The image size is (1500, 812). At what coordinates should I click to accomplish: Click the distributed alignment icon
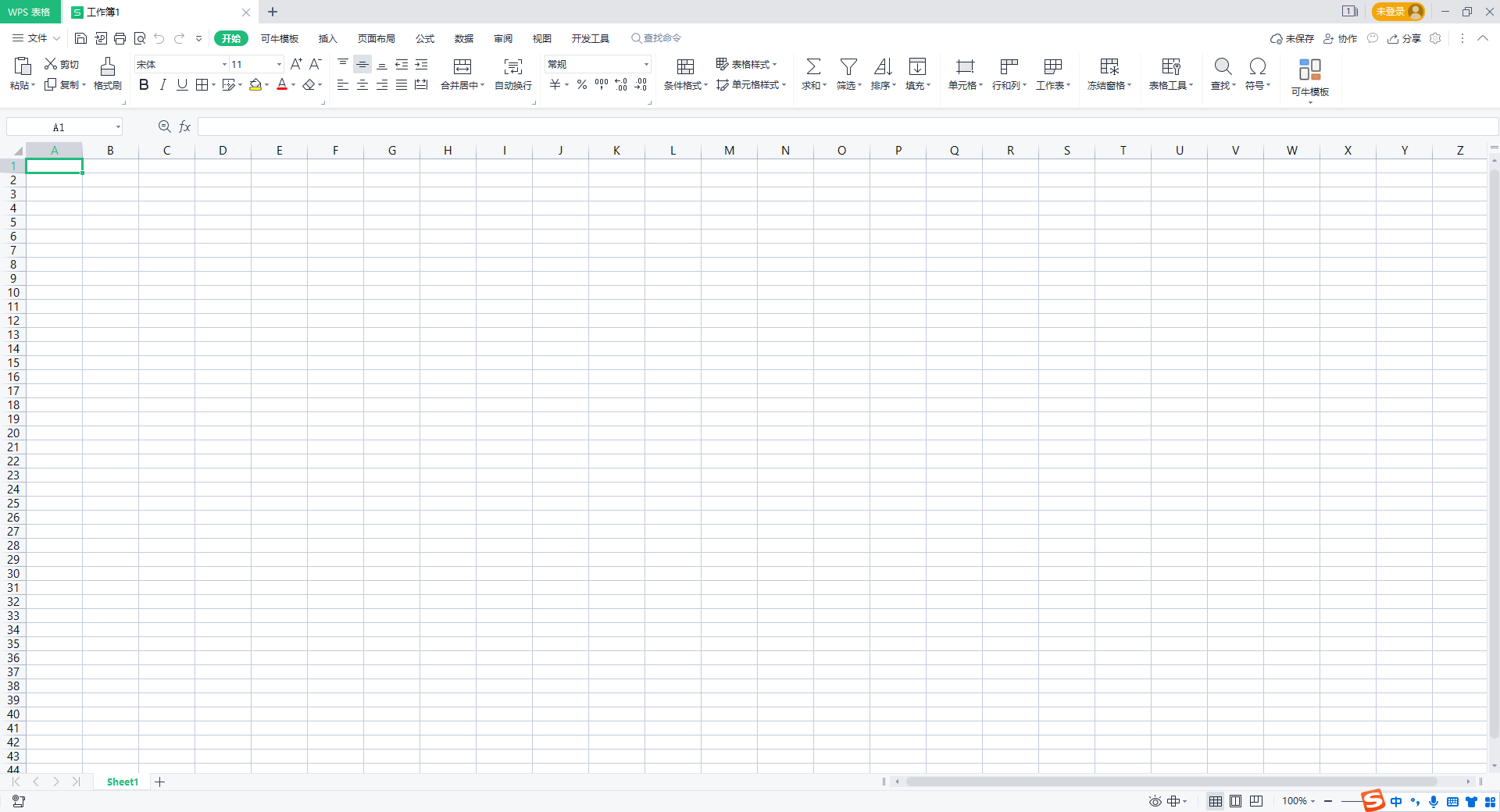[421, 84]
